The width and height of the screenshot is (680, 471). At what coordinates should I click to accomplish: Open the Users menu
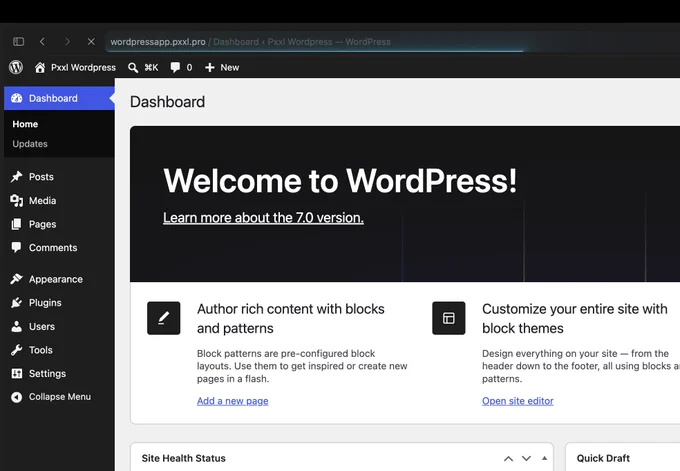59,326
